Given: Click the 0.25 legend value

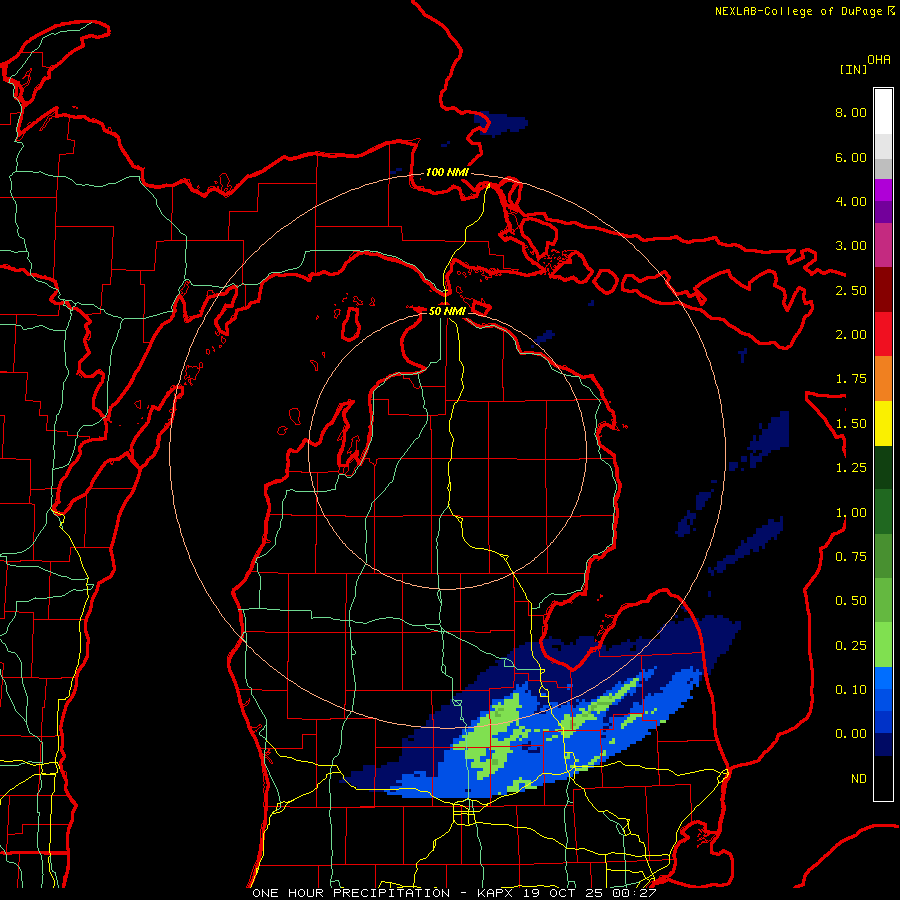Looking at the screenshot, I should [x=851, y=646].
